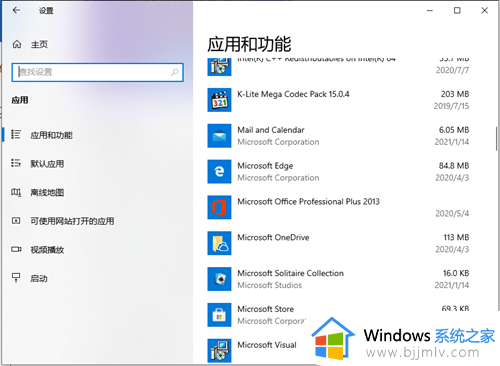Focus the 查找设置 search field
Image resolution: width=500 pixels, height=366 pixels.
click(x=97, y=72)
